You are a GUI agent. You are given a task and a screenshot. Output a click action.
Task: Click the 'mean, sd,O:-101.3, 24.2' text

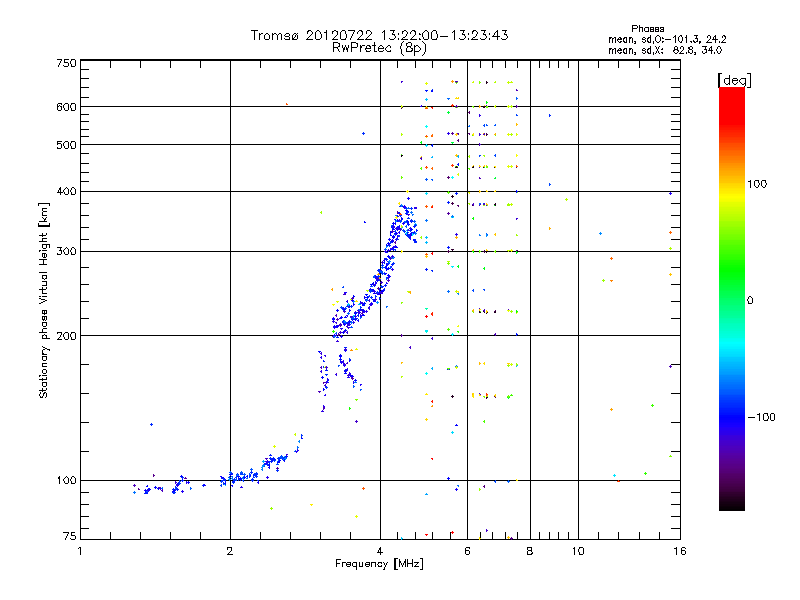point(667,39)
